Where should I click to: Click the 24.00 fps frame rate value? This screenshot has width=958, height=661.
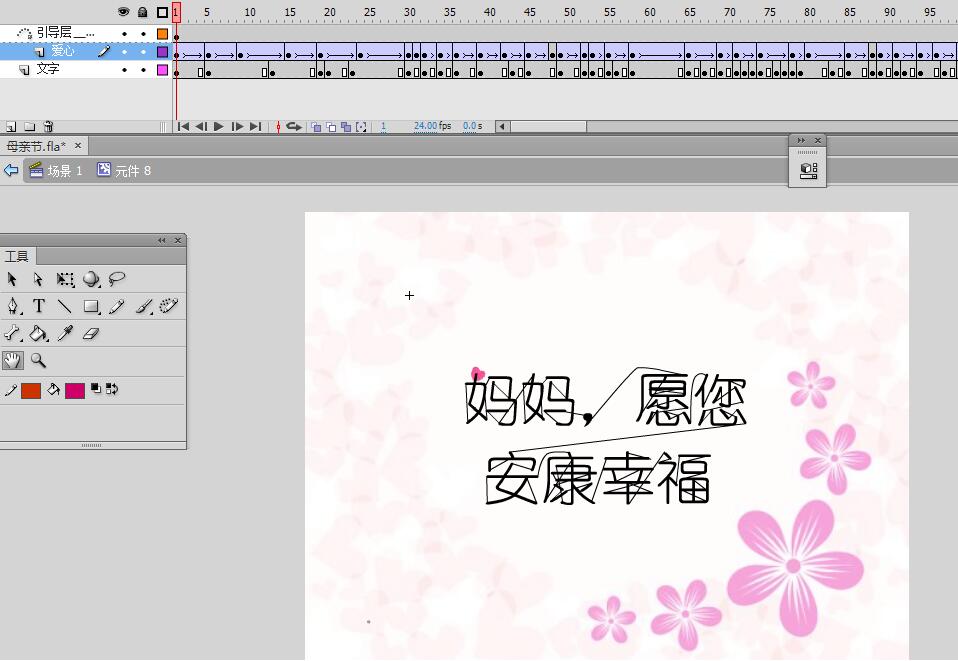[425, 126]
